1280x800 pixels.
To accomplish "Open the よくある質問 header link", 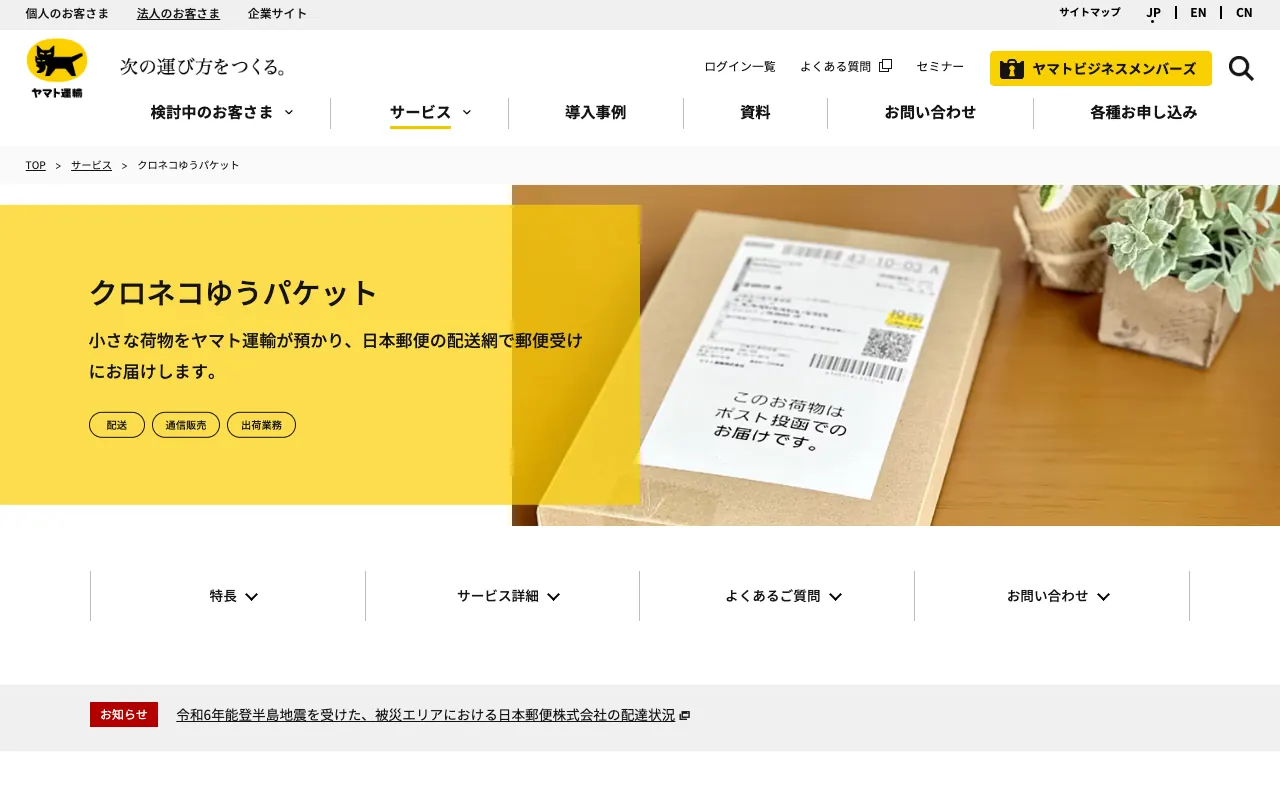I will tap(836, 67).
